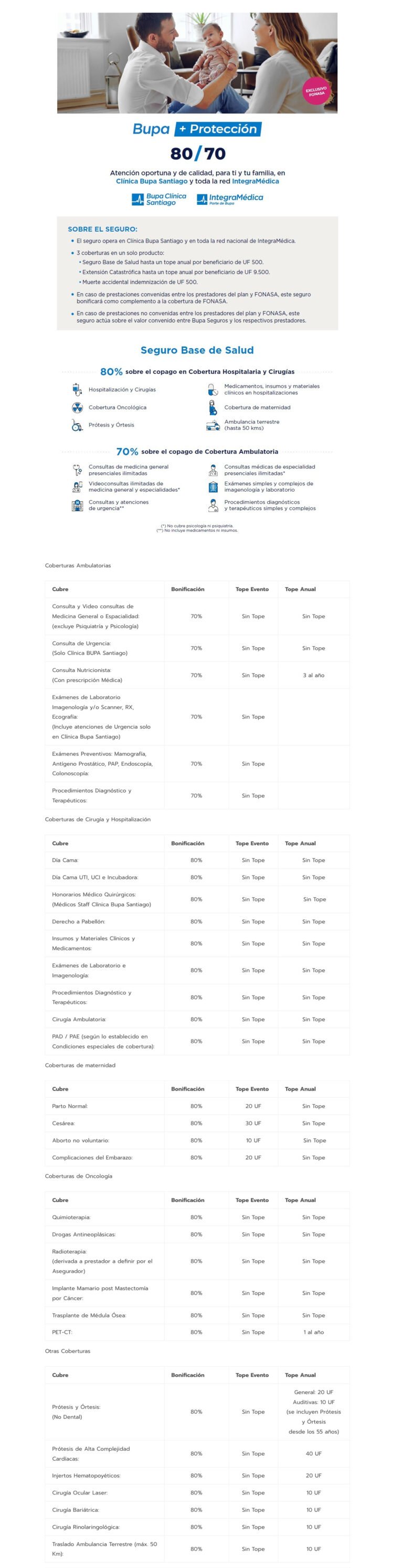The width and height of the screenshot is (403, 1568).
Task: Click the especialidad doctor icon
Action: tap(213, 470)
